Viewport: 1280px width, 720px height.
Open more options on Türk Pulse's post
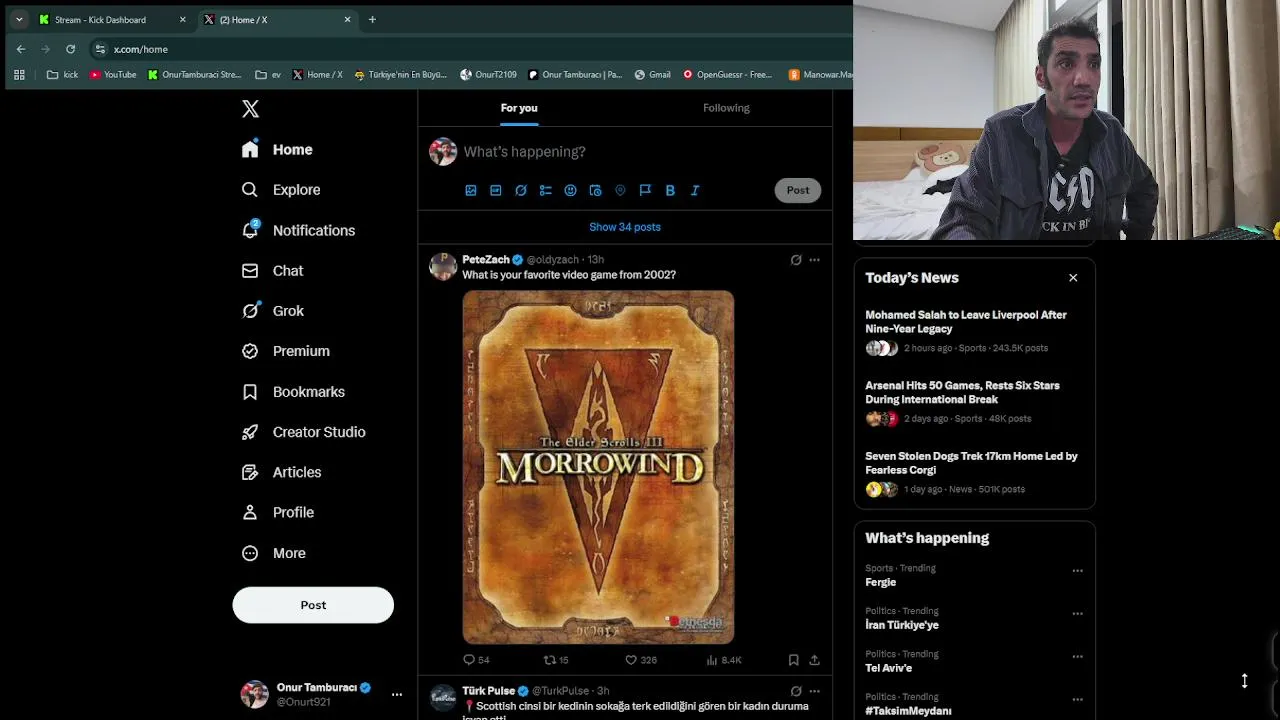814,691
